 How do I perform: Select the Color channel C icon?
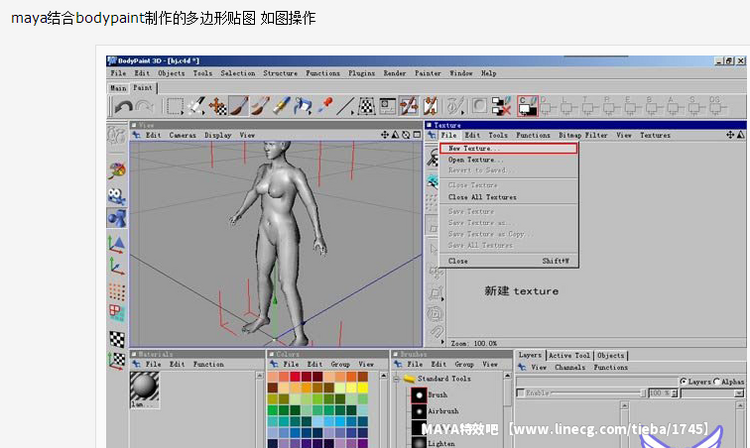coord(528,107)
